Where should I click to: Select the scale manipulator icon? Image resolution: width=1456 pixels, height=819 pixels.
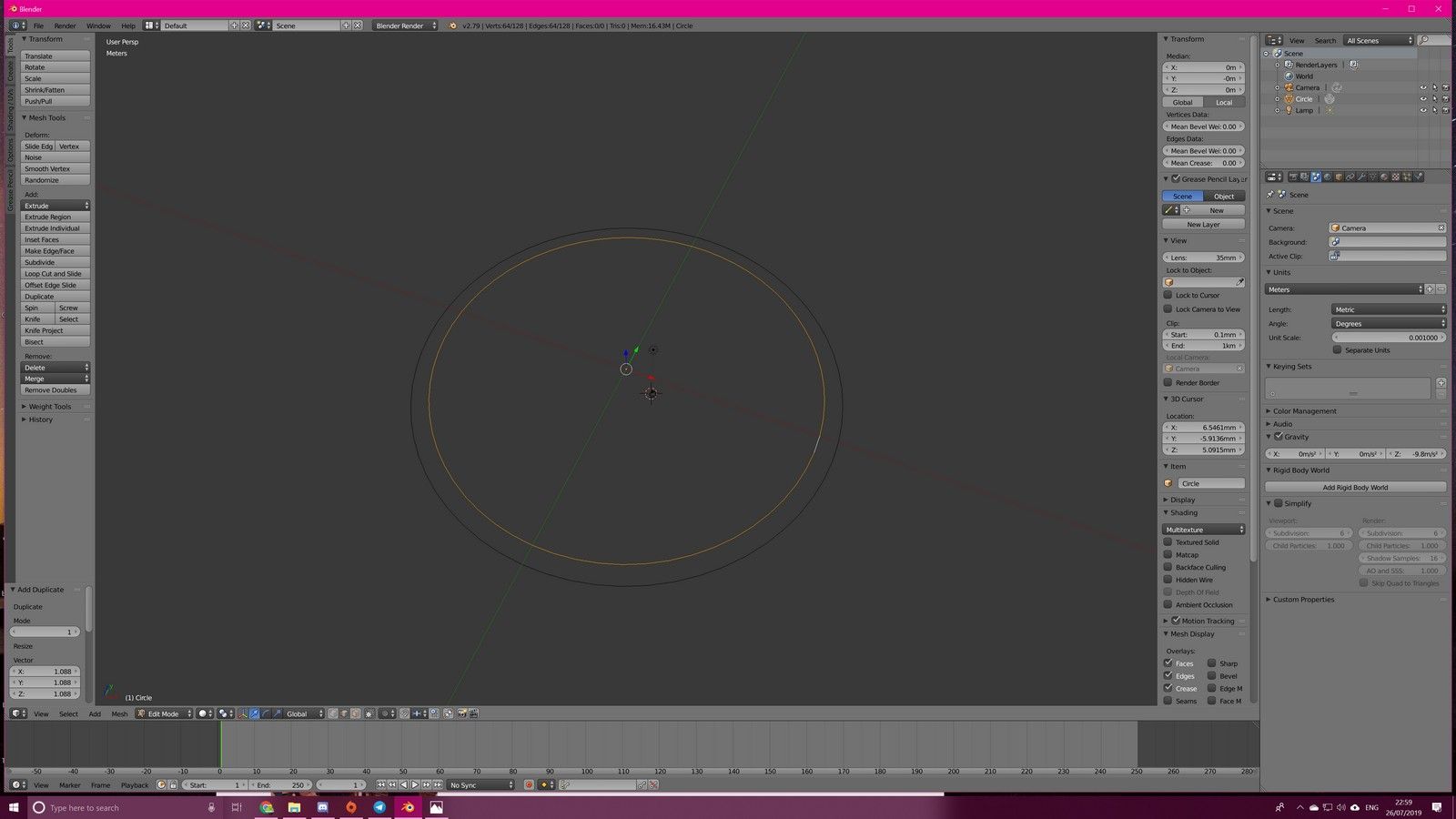[x=277, y=713]
